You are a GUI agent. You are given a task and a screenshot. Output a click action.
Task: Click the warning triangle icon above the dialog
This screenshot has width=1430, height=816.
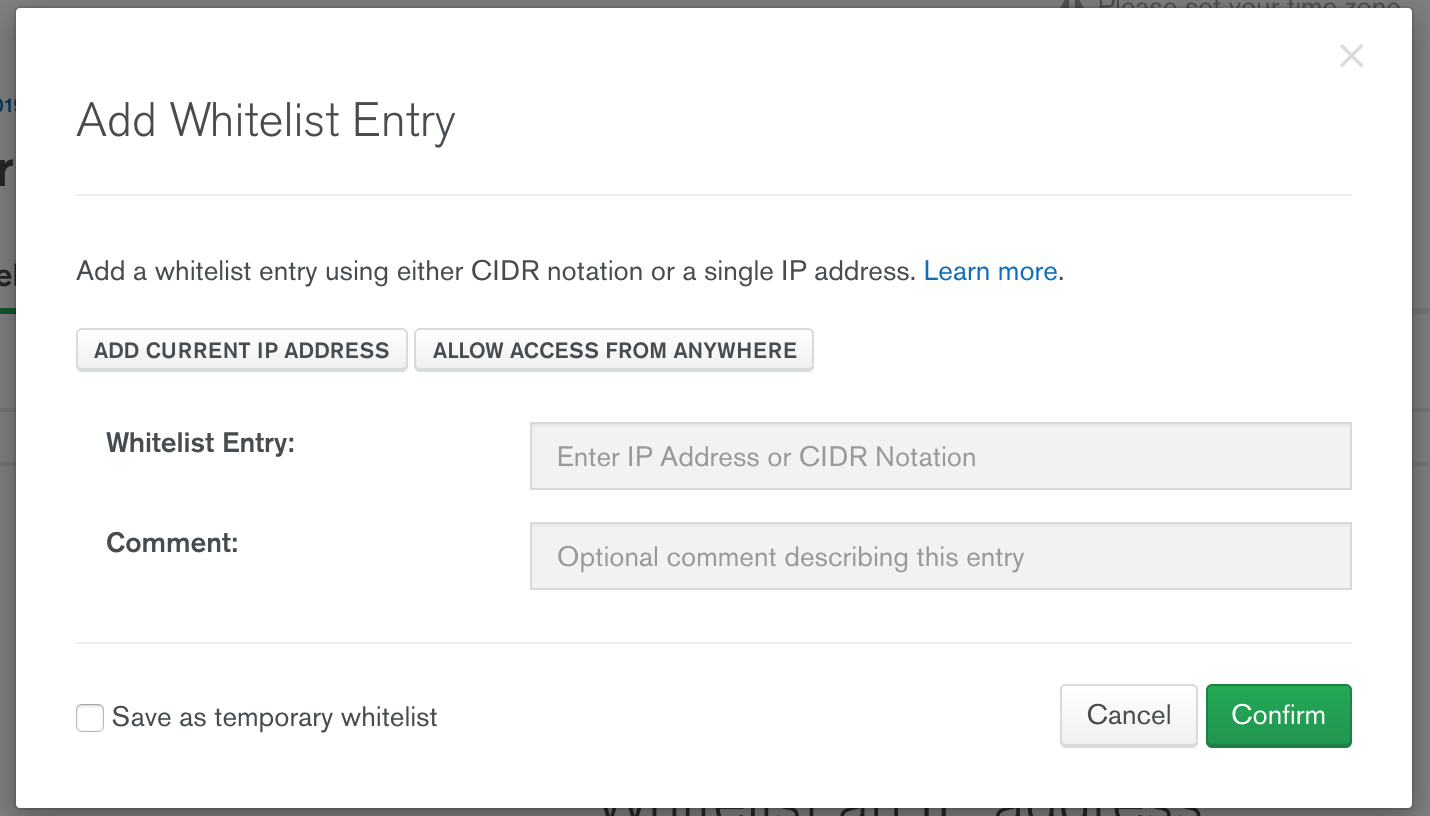click(x=1071, y=4)
